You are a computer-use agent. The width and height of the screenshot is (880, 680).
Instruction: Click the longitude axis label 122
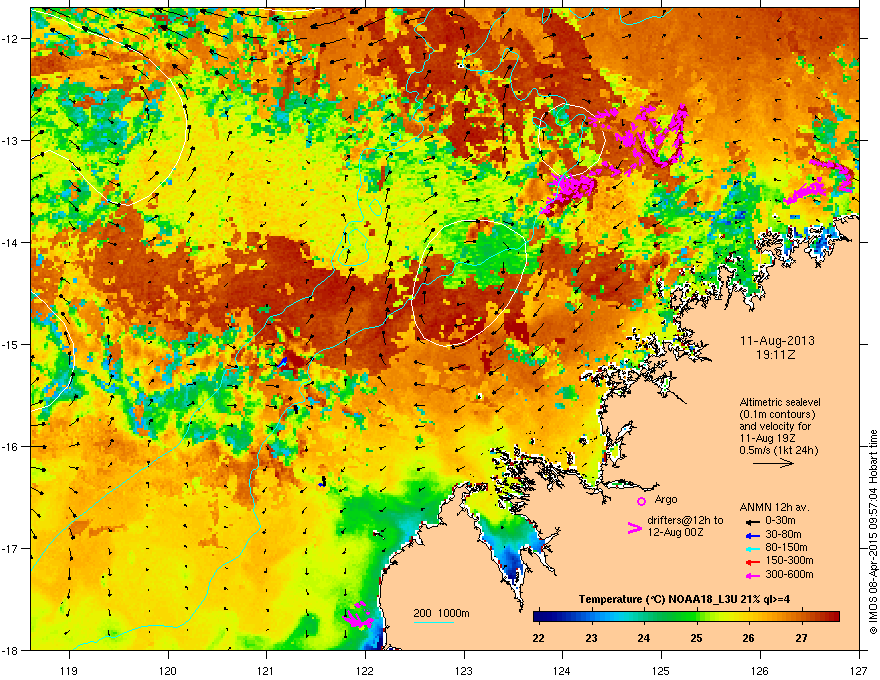[x=365, y=671]
